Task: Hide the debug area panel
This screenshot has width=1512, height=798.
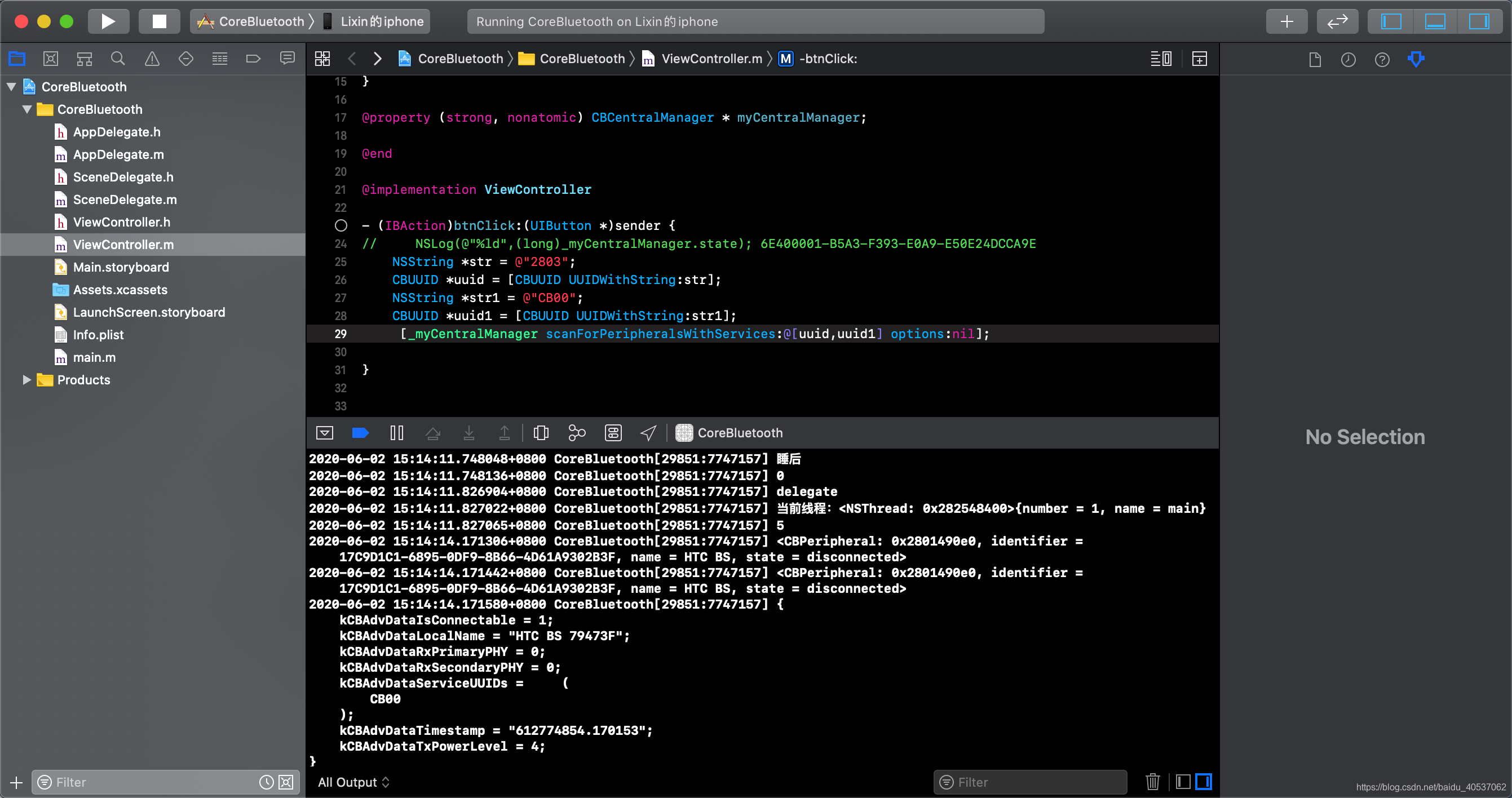Action: click(x=1435, y=22)
